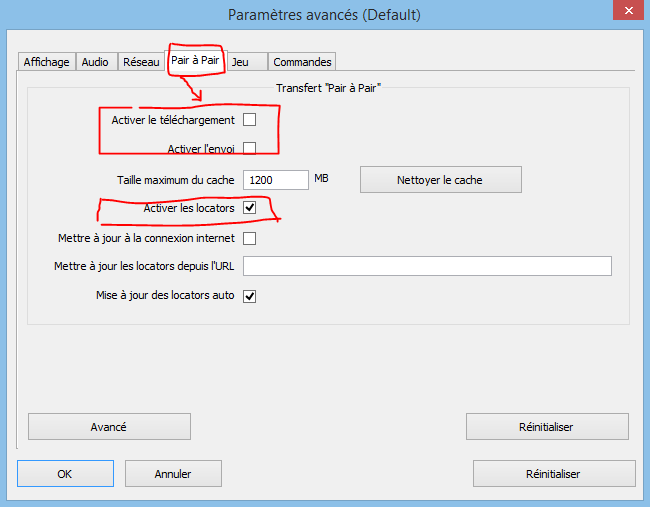Uncheck Activer les locators
This screenshot has height=507, width=650.
pos(250,208)
